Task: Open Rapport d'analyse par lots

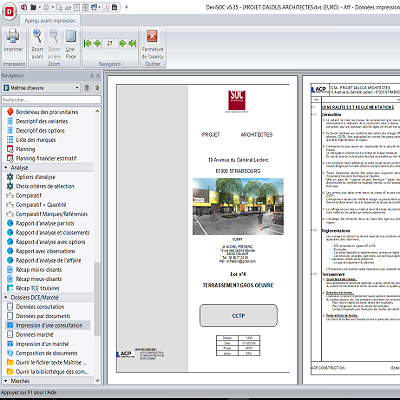Action: pyautogui.click(x=45, y=223)
